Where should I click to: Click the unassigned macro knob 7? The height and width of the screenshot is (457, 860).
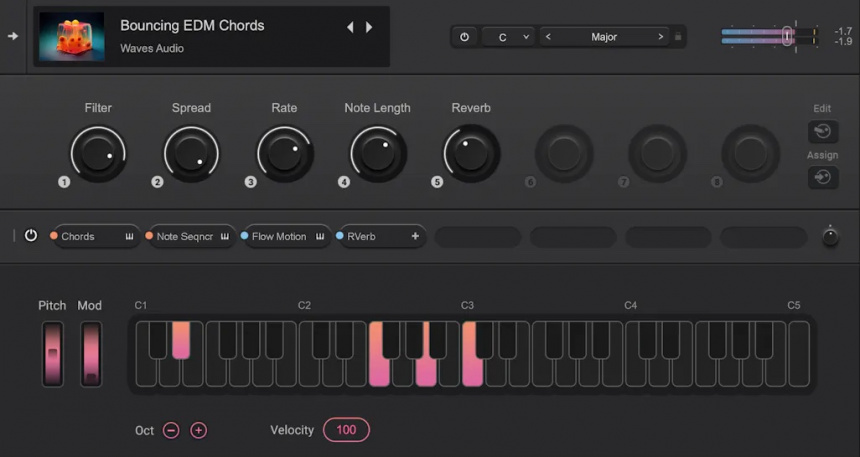coord(657,153)
